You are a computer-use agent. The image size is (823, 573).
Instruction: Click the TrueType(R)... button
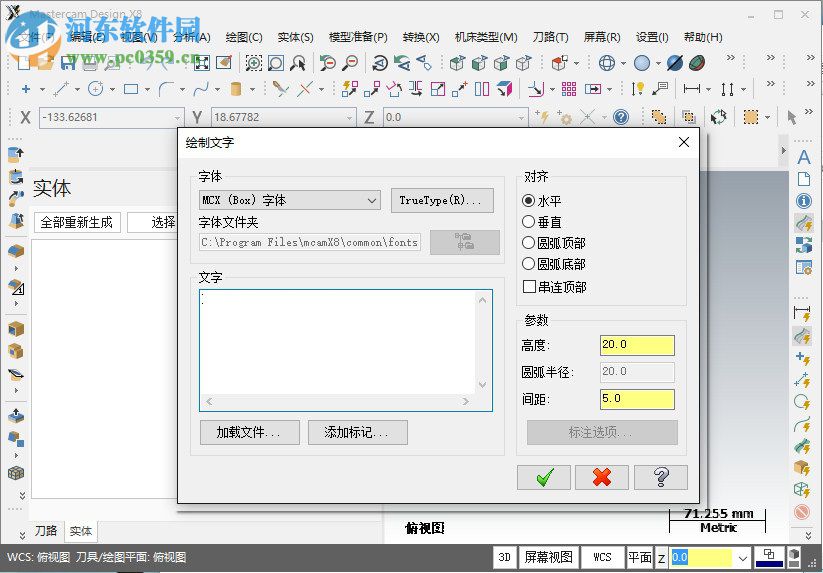click(x=442, y=200)
